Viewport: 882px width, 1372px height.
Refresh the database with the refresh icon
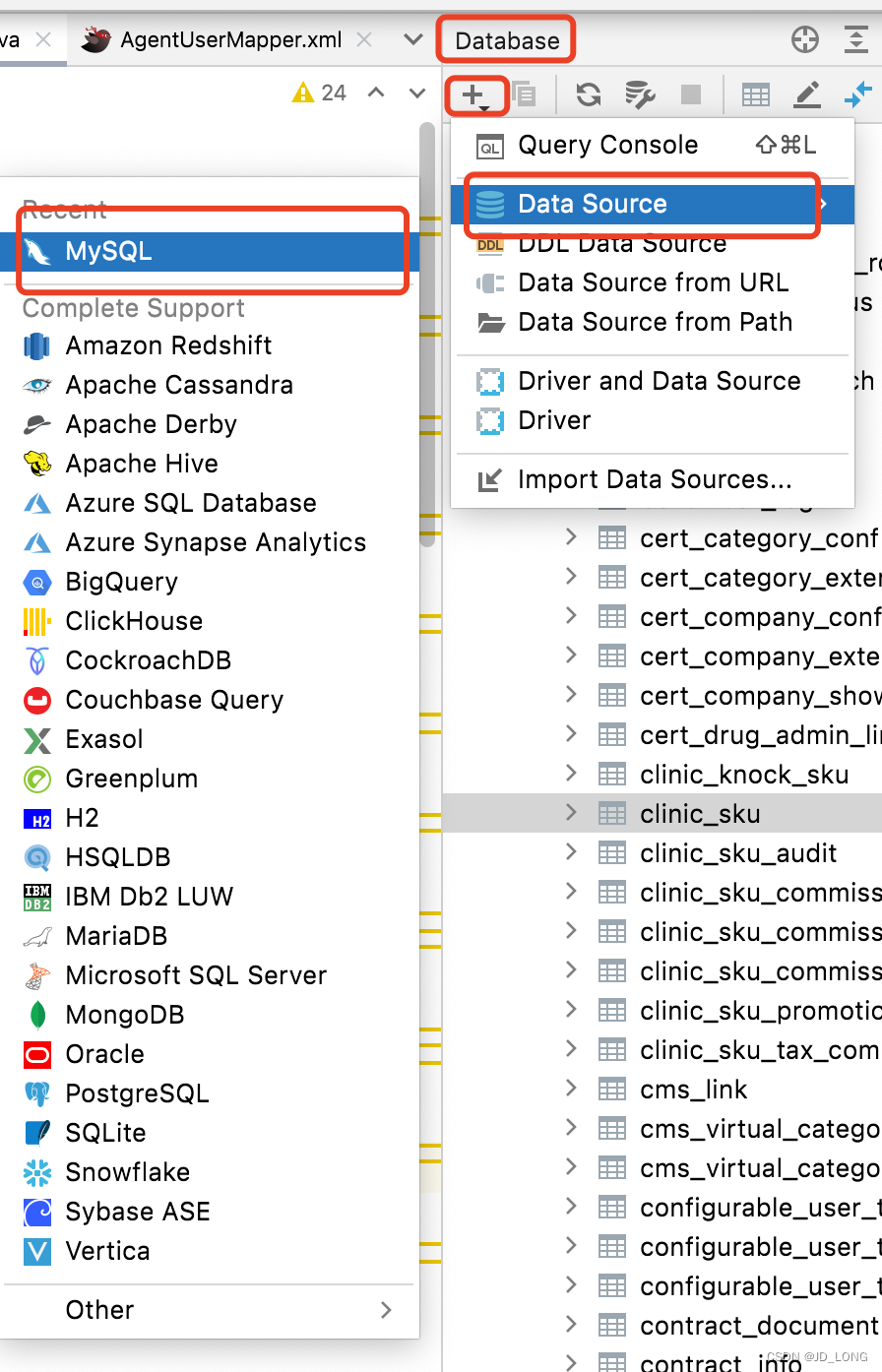(x=589, y=94)
